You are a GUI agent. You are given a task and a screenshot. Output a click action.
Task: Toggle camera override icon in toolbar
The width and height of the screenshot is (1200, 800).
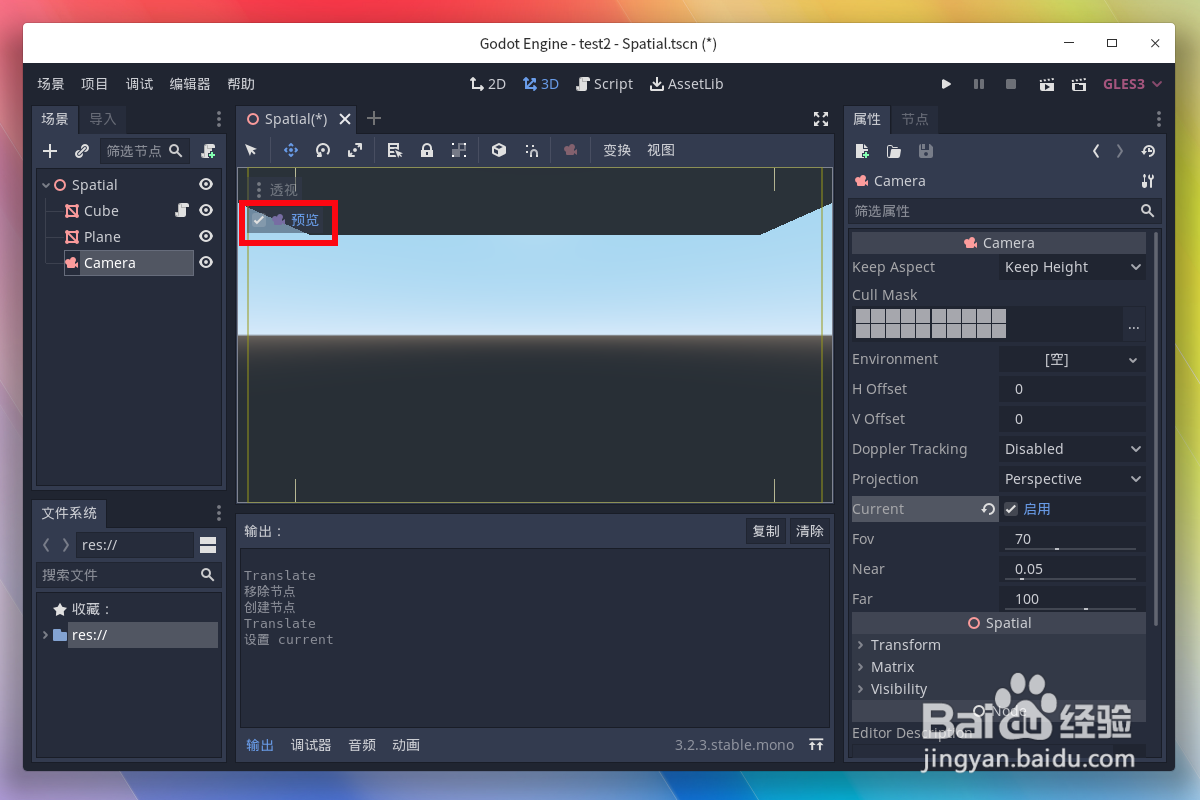pos(571,150)
